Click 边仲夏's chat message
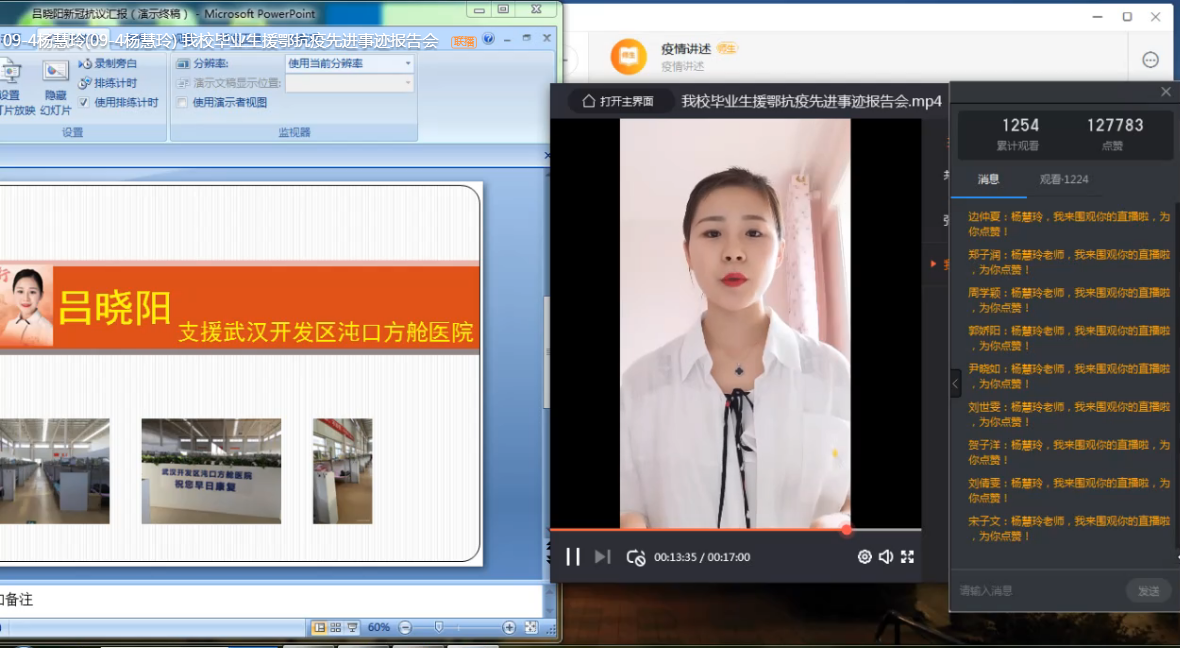This screenshot has width=1180, height=648. pos(1069,224)
